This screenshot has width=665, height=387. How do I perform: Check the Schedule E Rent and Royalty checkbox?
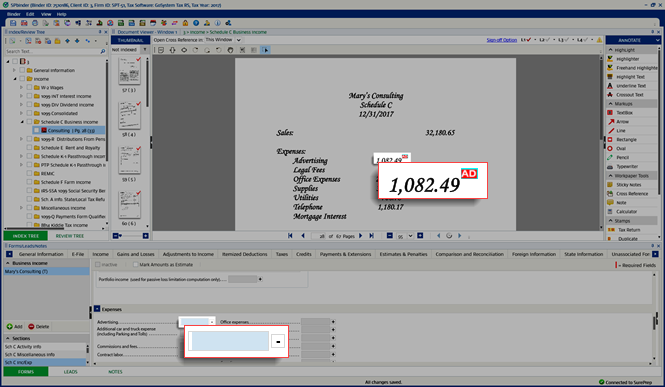tap(29, 148)
